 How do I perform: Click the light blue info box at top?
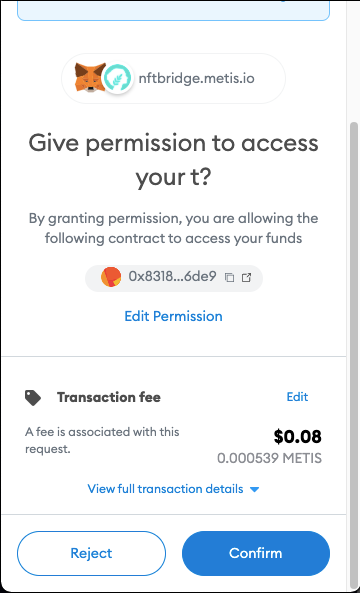(x=174, y=10)
